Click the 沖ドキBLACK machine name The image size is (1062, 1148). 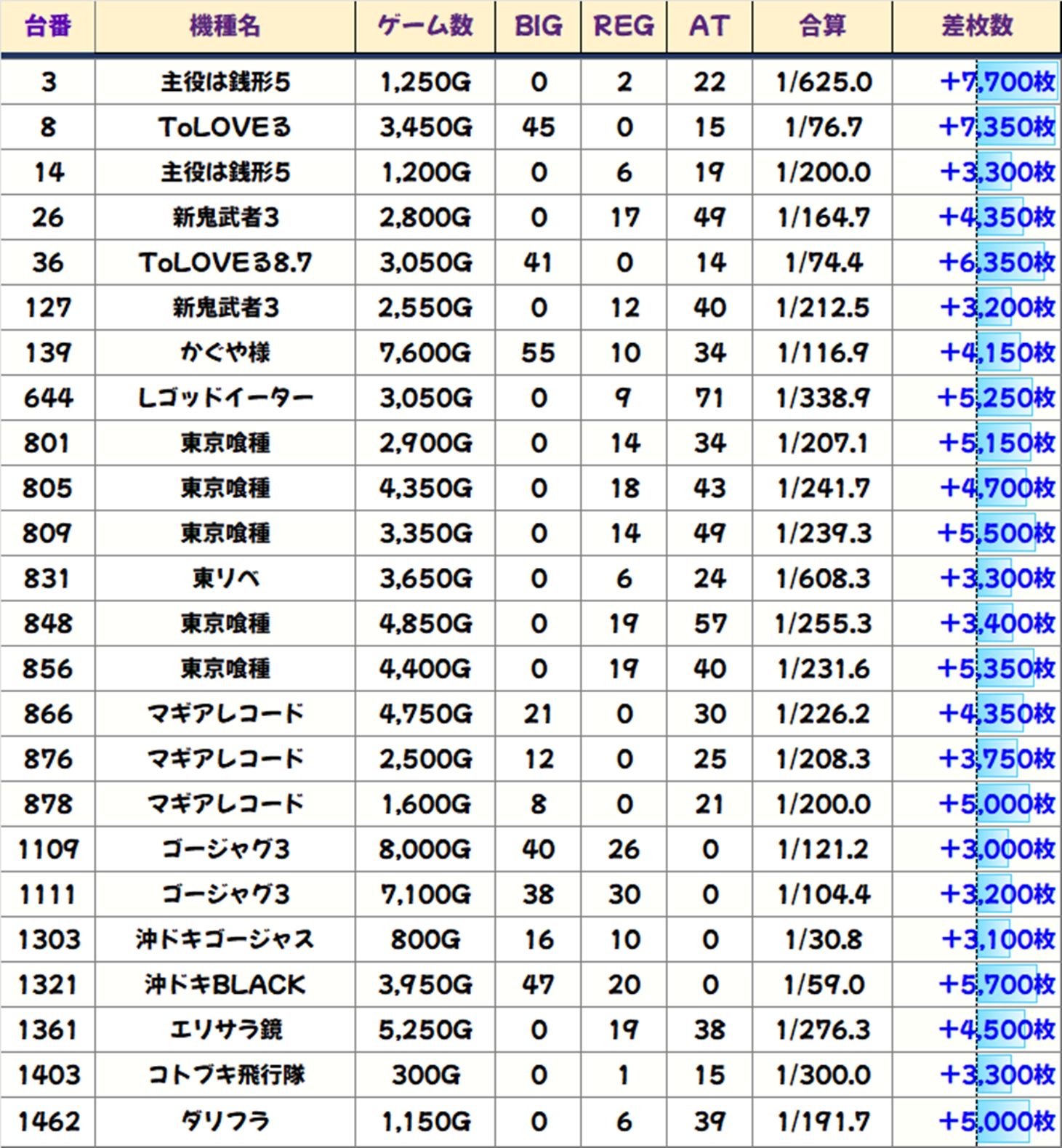225,984
